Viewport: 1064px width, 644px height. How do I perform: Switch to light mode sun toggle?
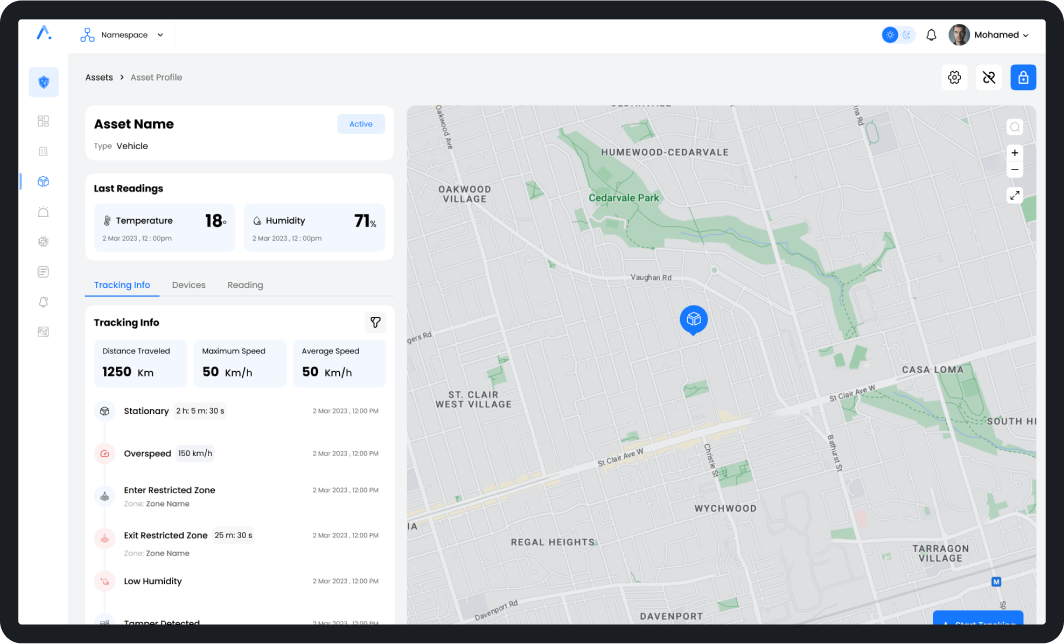click(890, 35)
